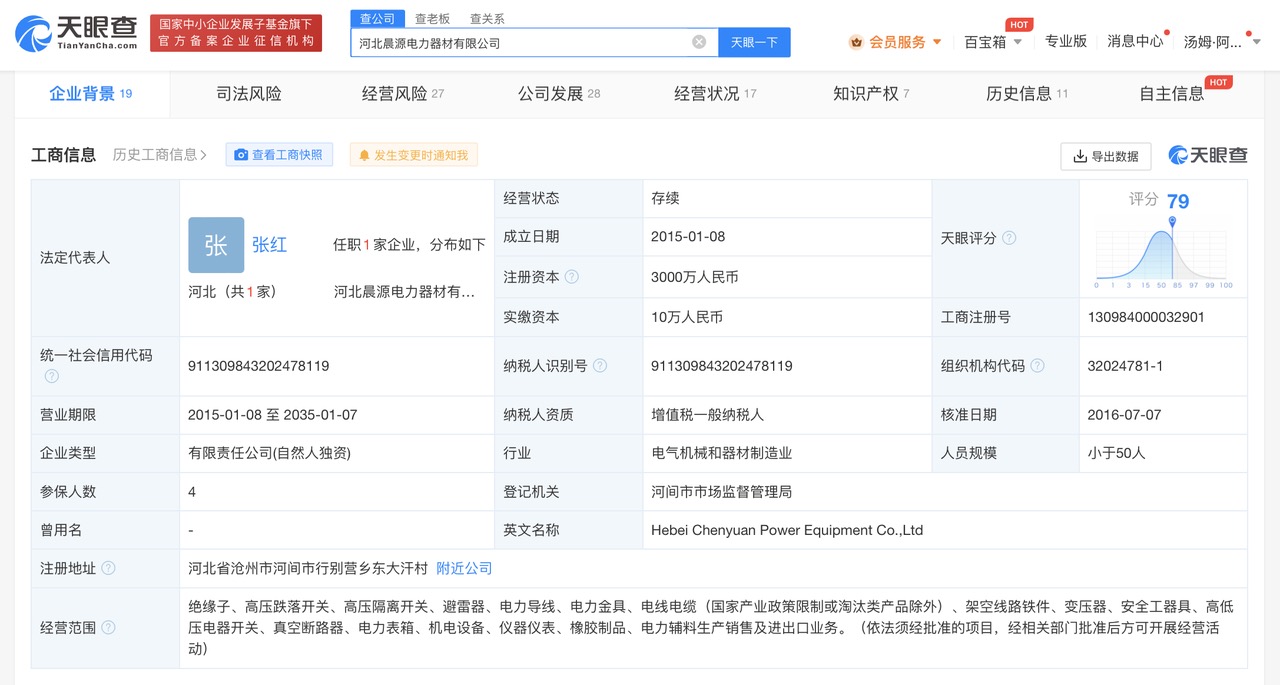Click the 经营状态 value 存续
This screenshot has width=1280, height=685.
pyautogui.click(x=665, y=198)
